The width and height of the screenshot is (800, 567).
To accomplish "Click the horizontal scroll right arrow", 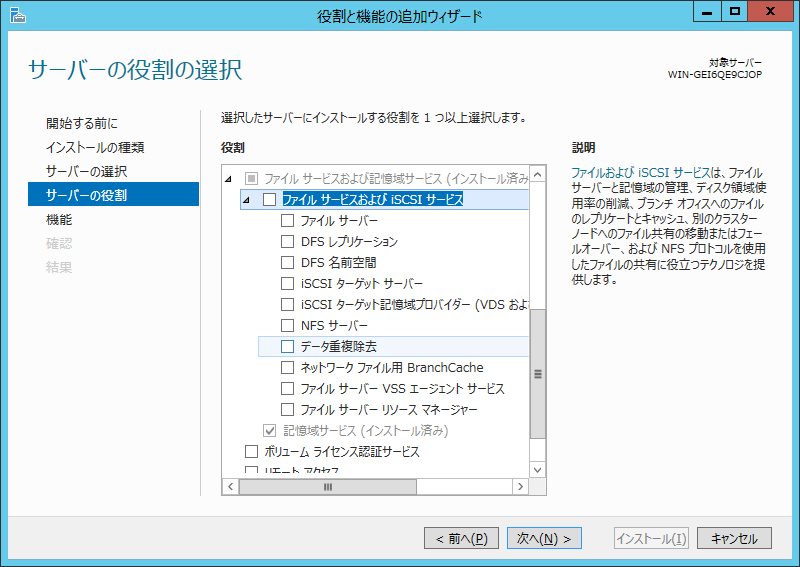I will 519,486.
